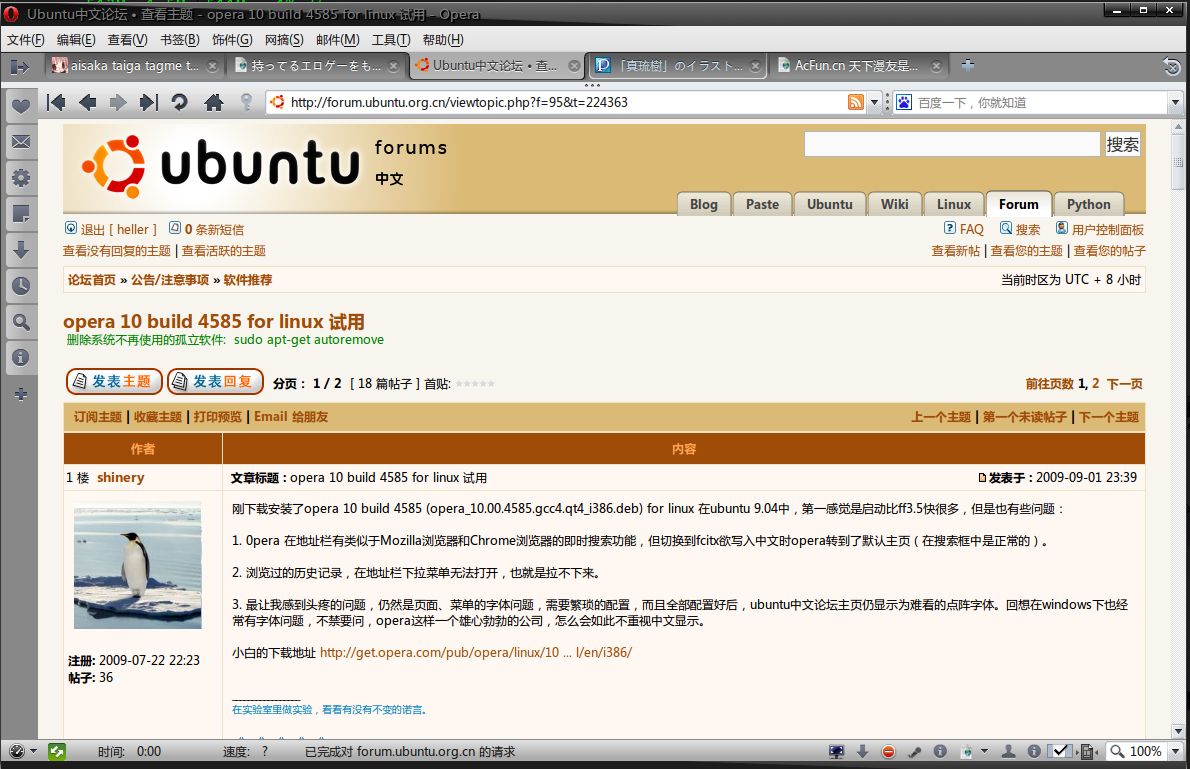Go to the home page

pyautogui.click(x=214, y=102)
